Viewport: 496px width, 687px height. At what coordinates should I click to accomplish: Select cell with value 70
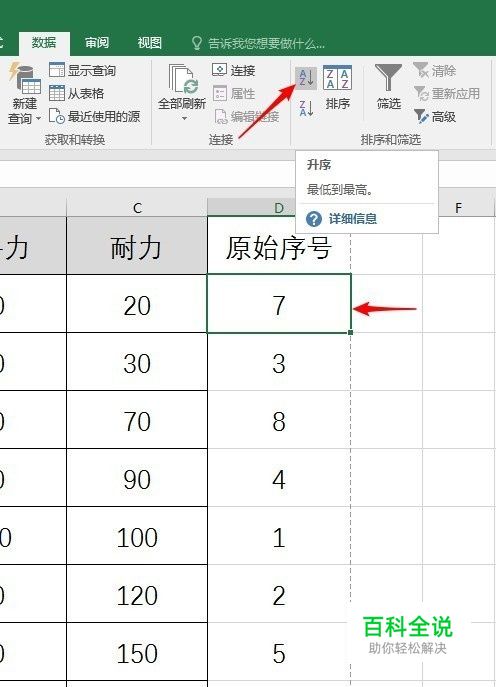[137, 419]
